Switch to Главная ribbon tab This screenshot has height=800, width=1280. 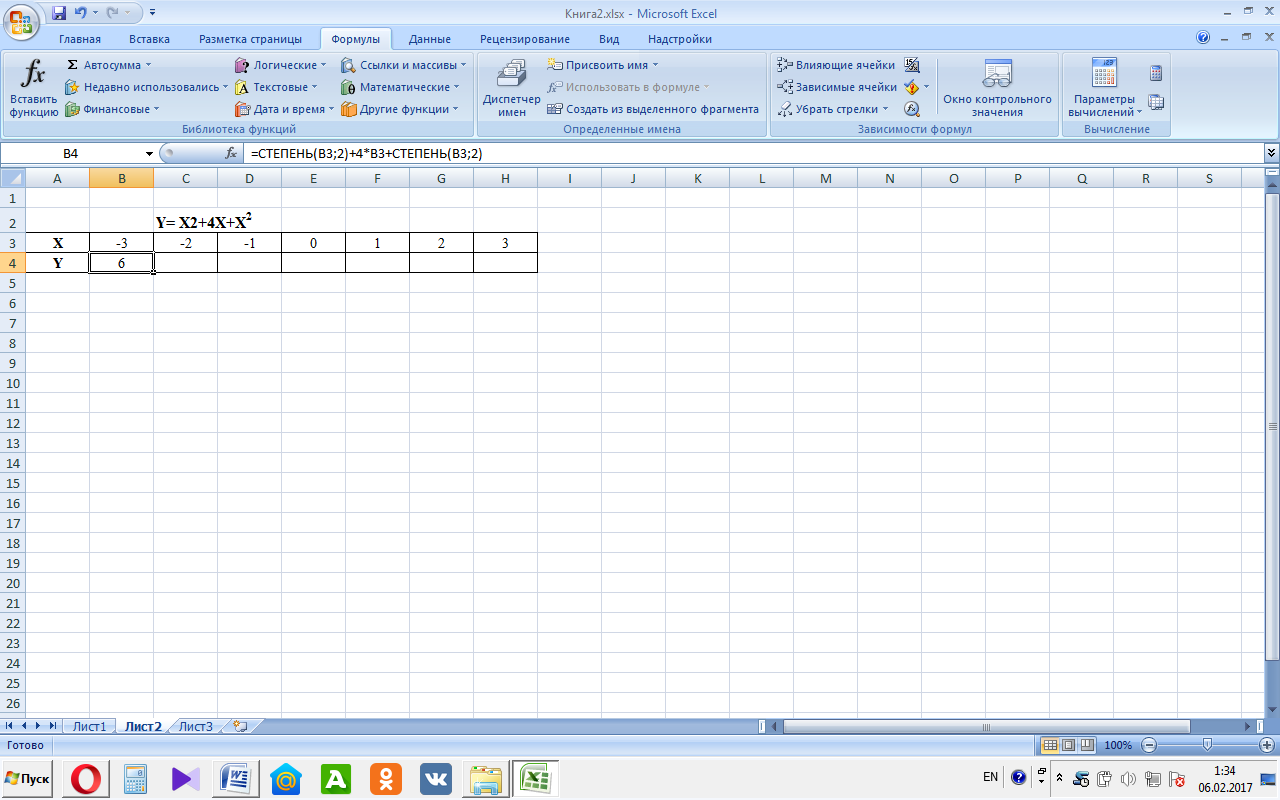tap(80, 39)
